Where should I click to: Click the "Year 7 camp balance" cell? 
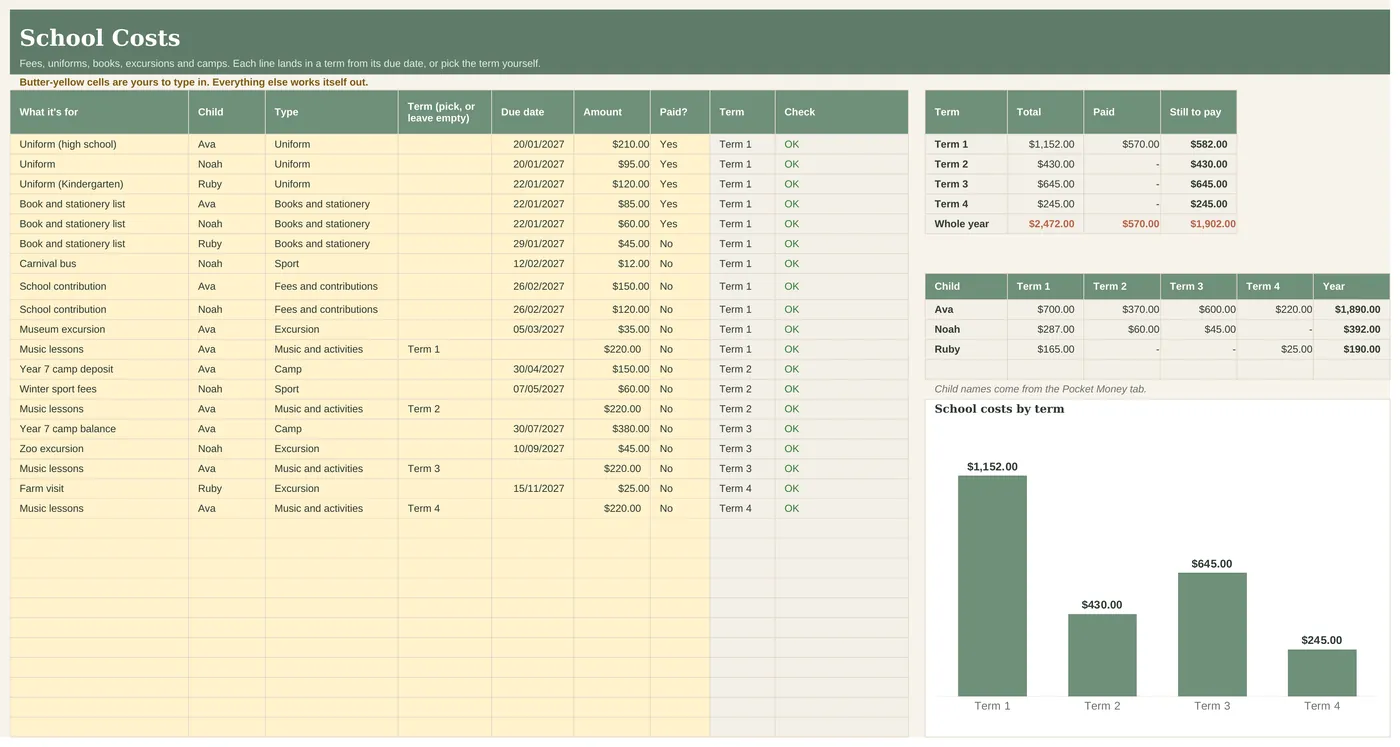pos(99,429)
